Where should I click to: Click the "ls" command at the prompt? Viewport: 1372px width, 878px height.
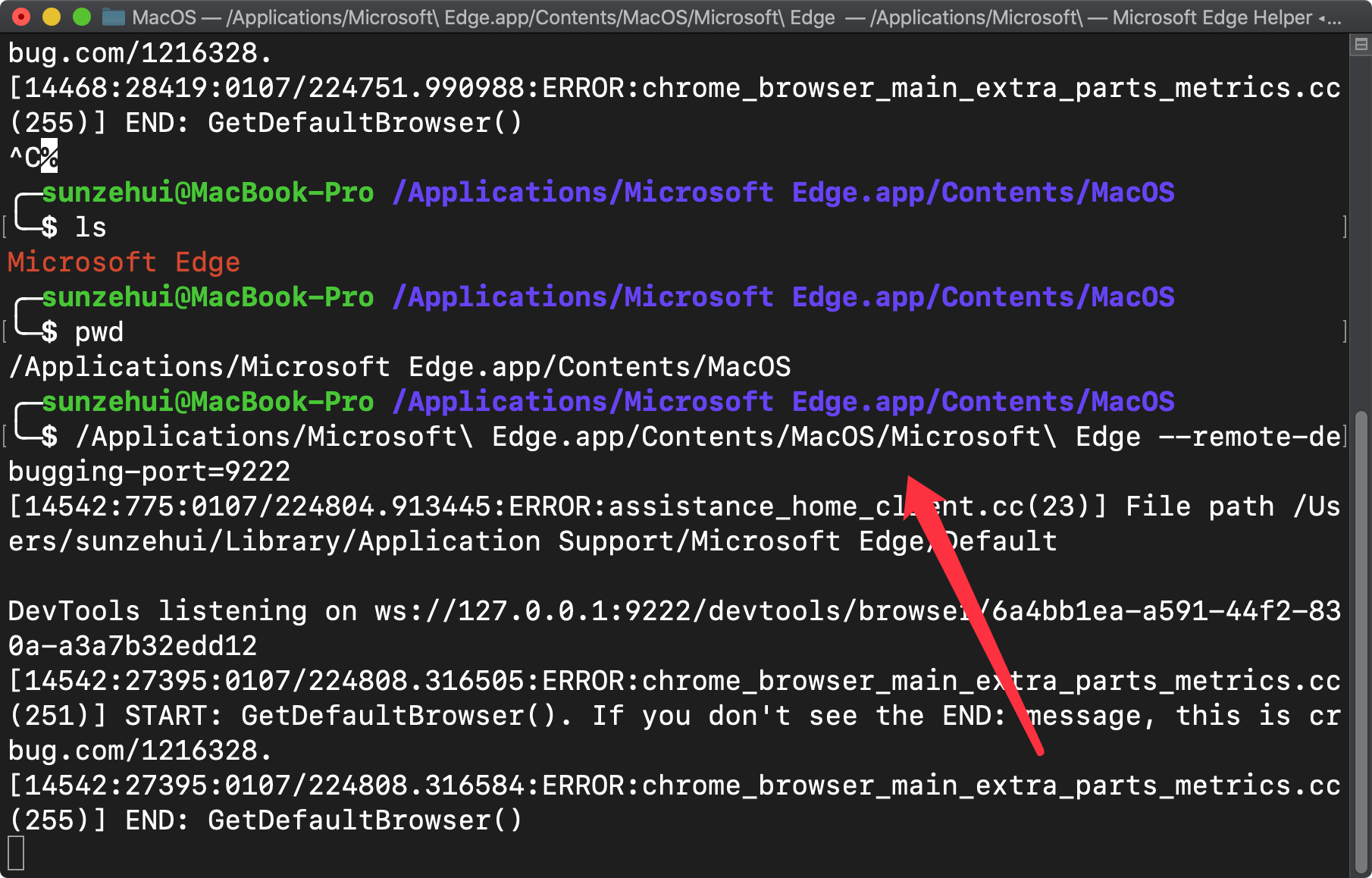click(90, 227)
